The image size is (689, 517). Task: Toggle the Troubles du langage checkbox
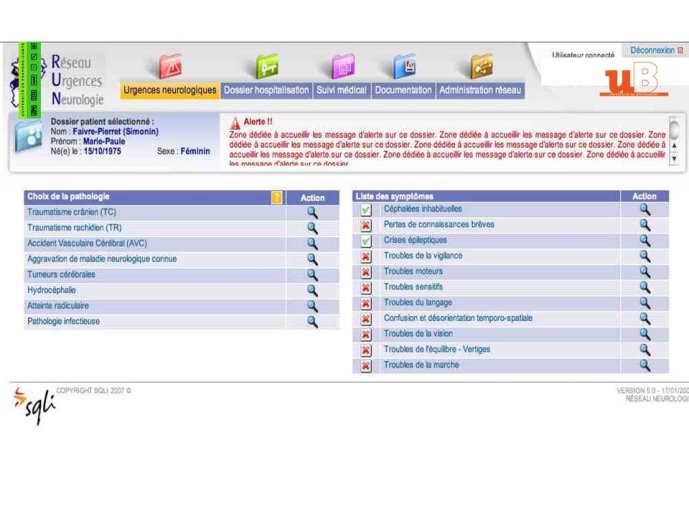click(x=366, y=304)
